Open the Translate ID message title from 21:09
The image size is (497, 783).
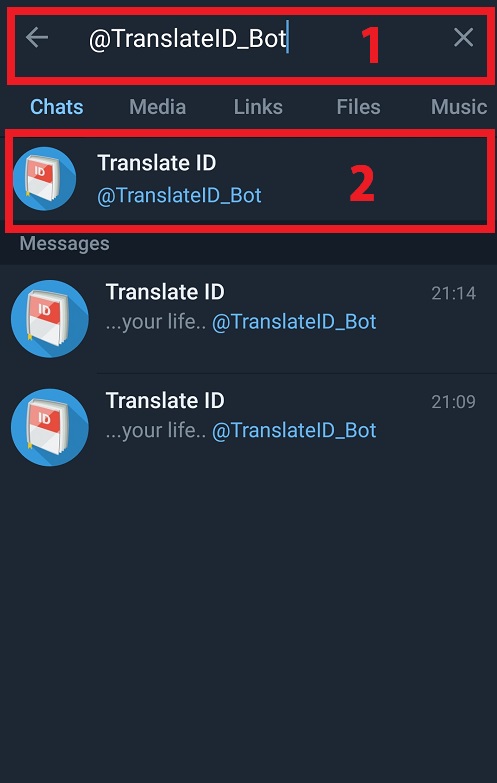[165, 400]
